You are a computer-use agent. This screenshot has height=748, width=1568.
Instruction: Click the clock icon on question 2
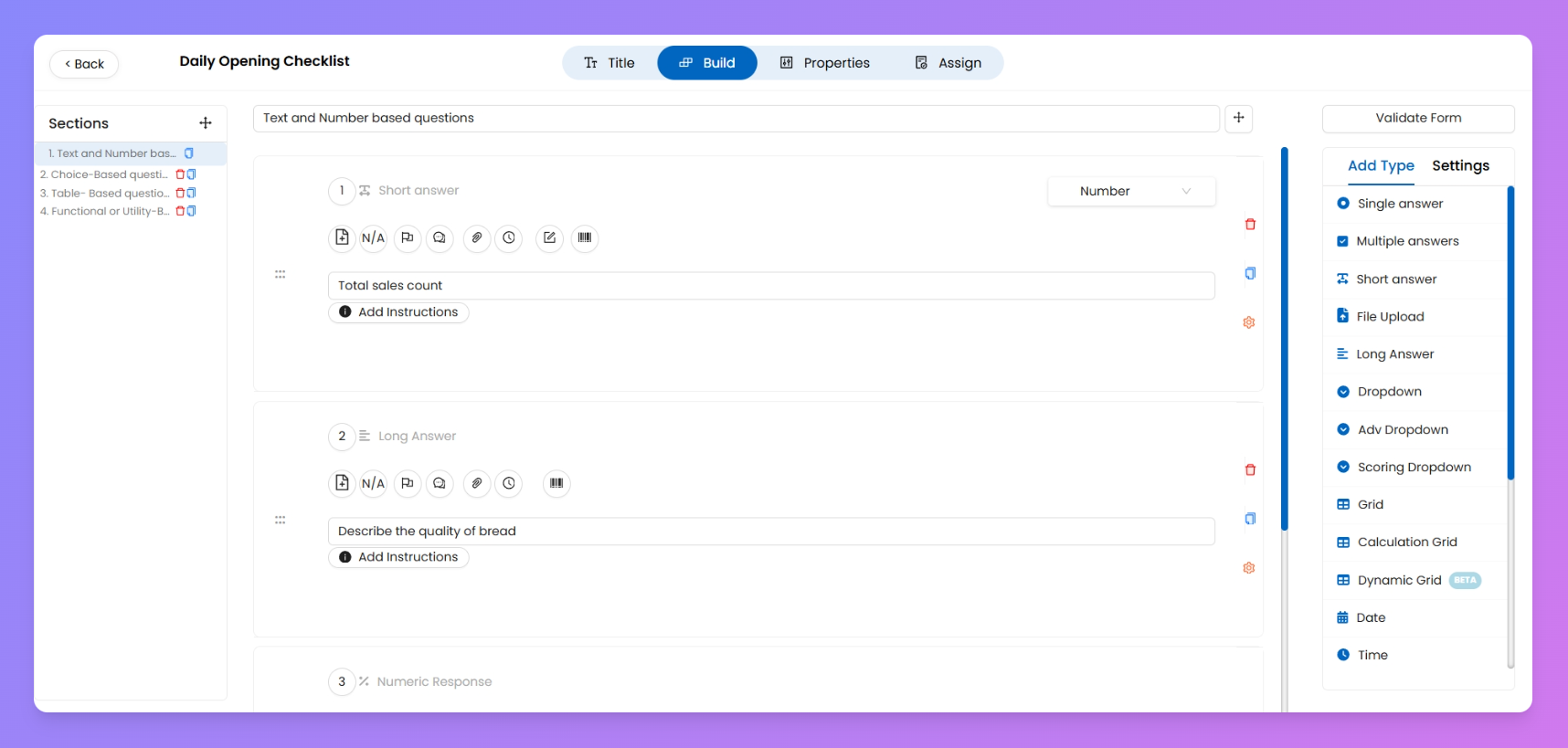(x=509, y=483)
